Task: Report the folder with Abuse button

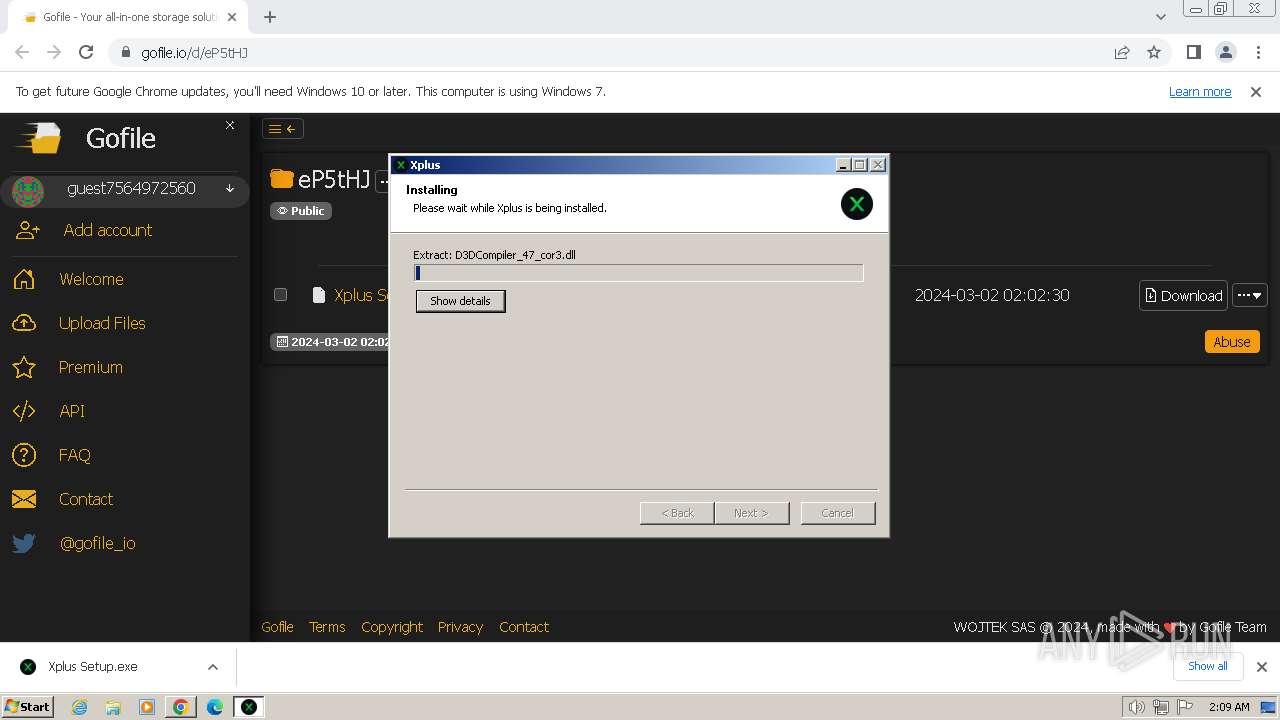Action: coord(1232,341)
